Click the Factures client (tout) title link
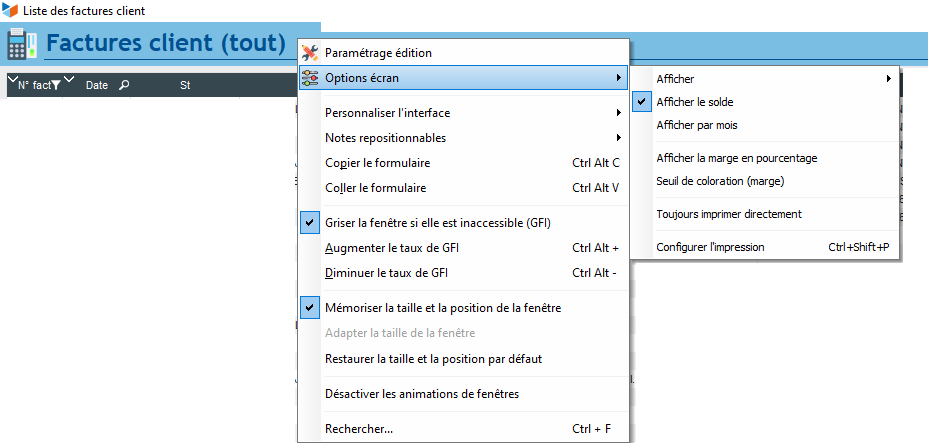Image resolution: width=928 pixels, height=443 pixels. point(166,45)
